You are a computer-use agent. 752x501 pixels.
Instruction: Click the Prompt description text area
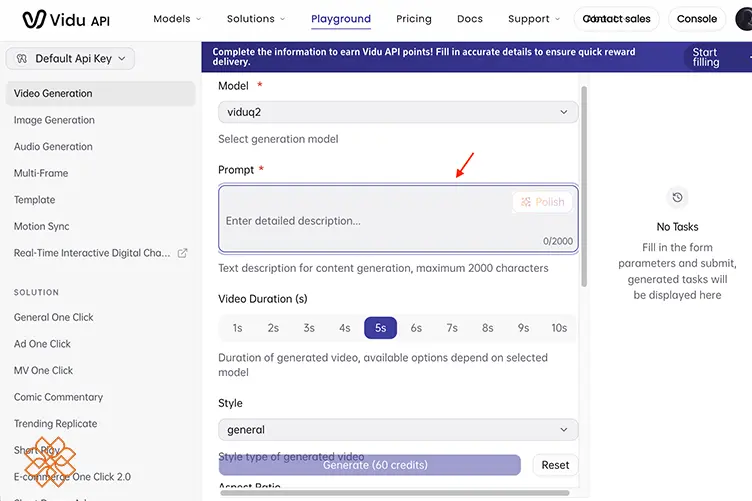point(398,219)
